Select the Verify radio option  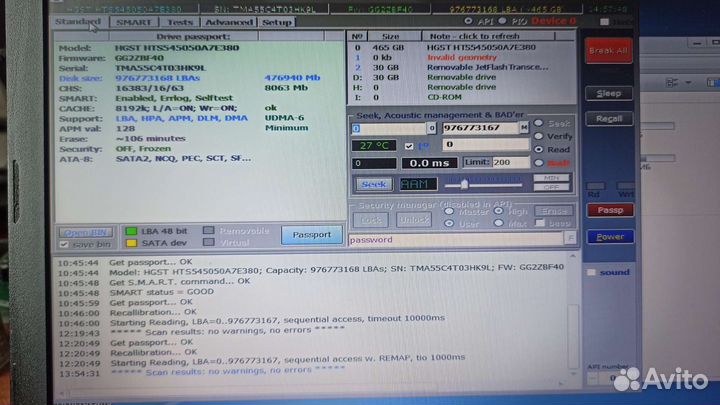(539, 136)
